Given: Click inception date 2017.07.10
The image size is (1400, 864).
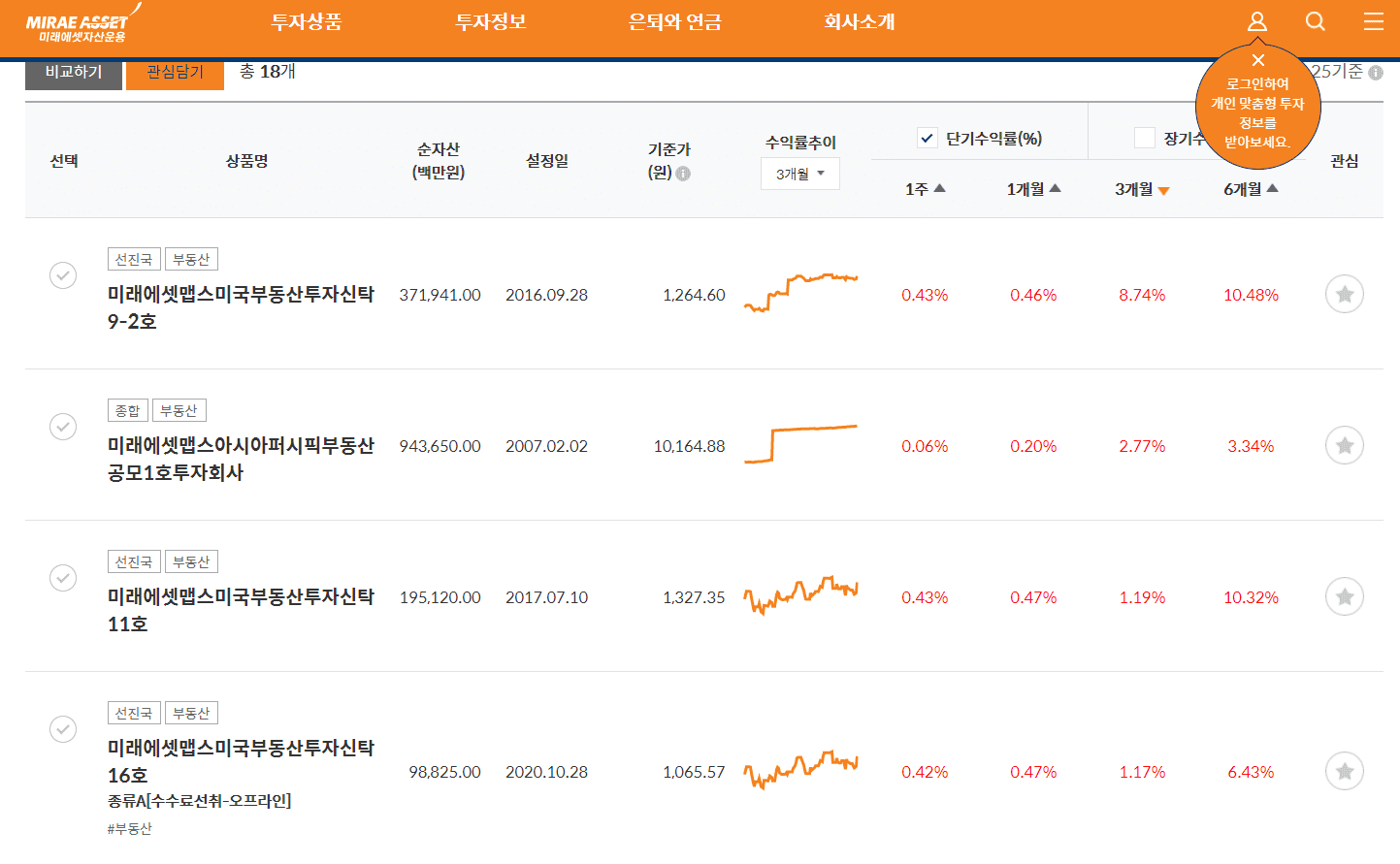Looking at the screenshot, I should coord(546,597).
